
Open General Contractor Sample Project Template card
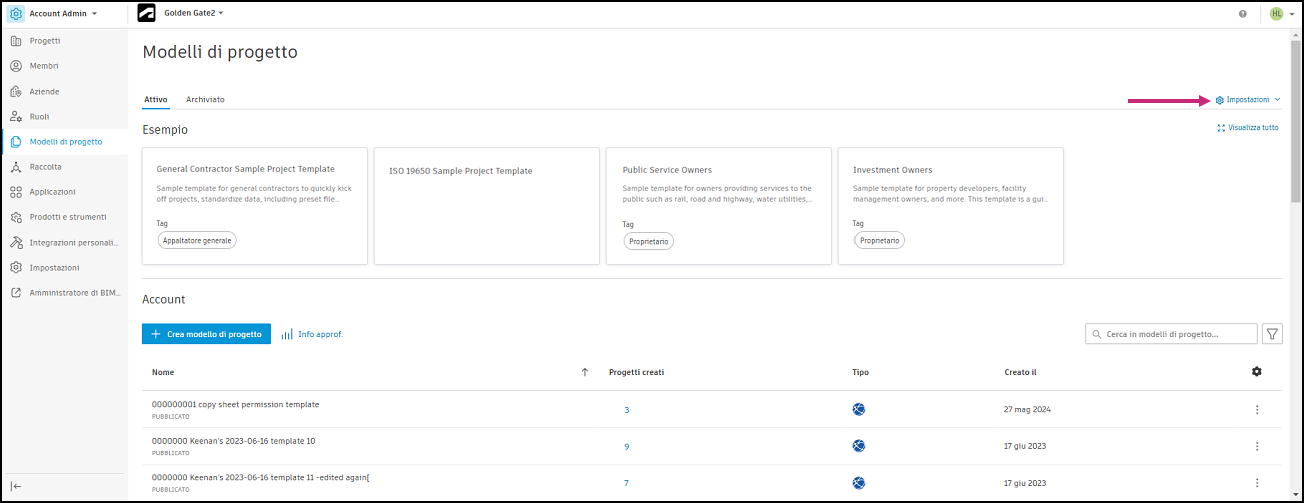[254, 206]
